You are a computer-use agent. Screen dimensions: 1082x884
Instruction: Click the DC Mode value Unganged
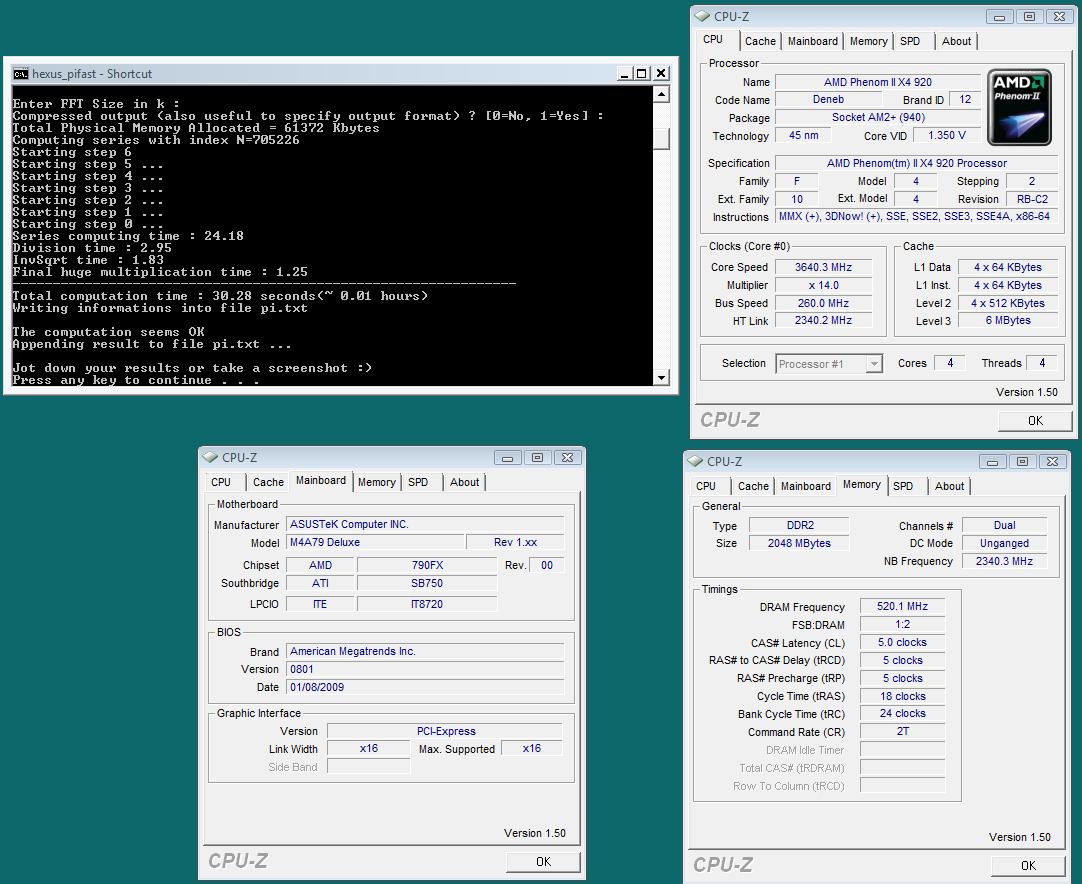click(x=1004, y=543)
